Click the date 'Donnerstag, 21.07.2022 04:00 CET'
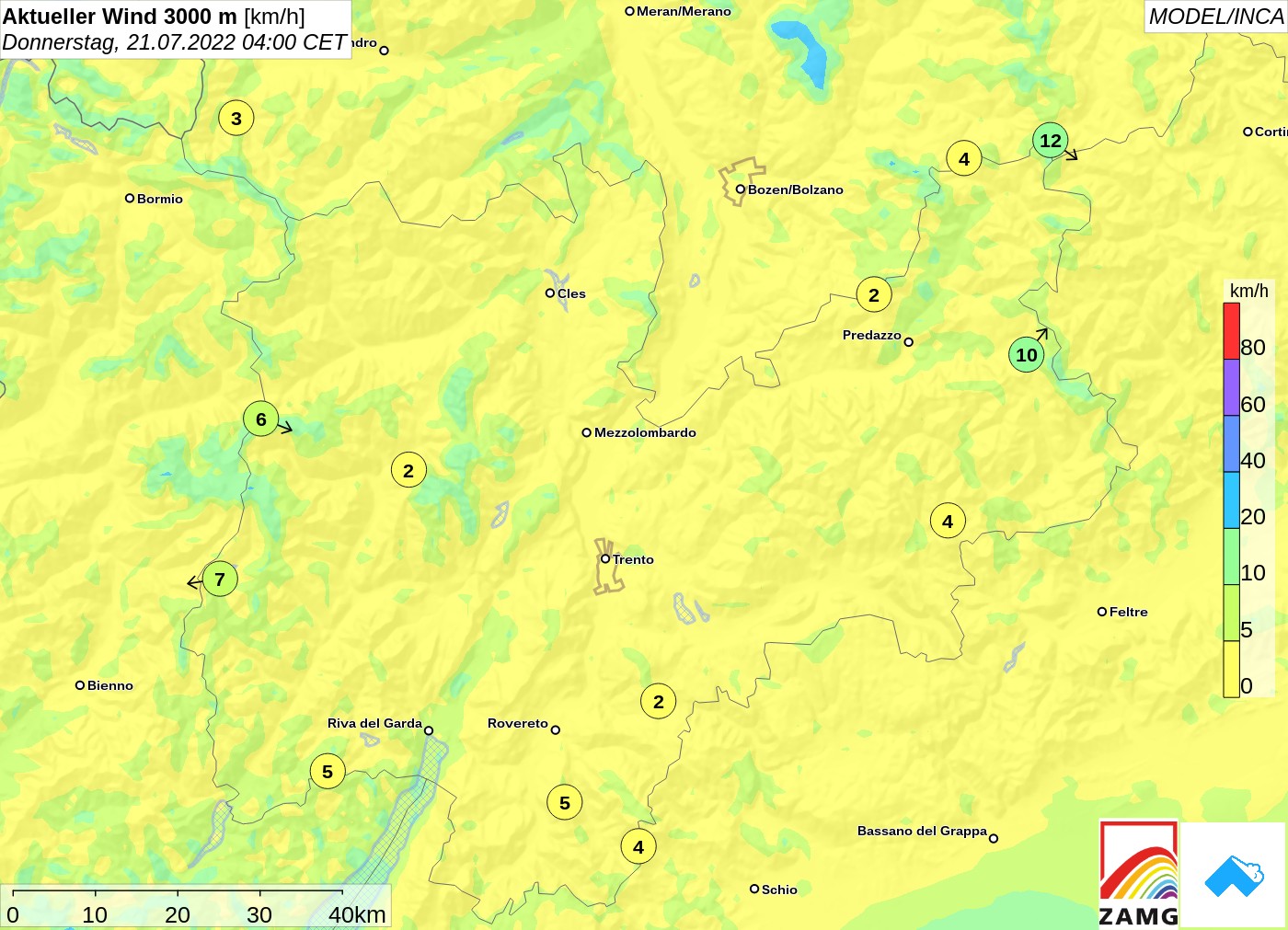This screenshot has width=1288, height=930. 174,42
